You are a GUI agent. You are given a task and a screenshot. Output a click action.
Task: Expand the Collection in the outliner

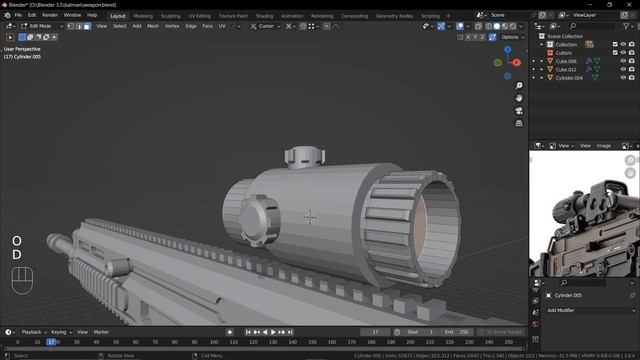point(542,44)
